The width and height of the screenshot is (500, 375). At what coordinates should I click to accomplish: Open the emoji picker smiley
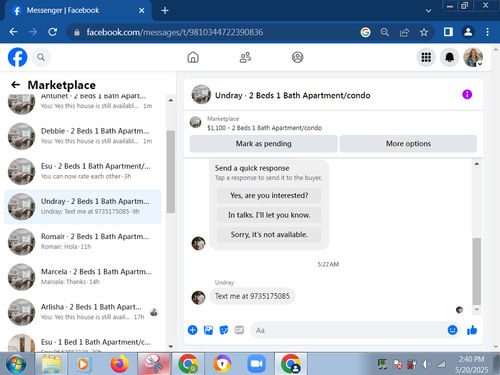tap(452, 330)
